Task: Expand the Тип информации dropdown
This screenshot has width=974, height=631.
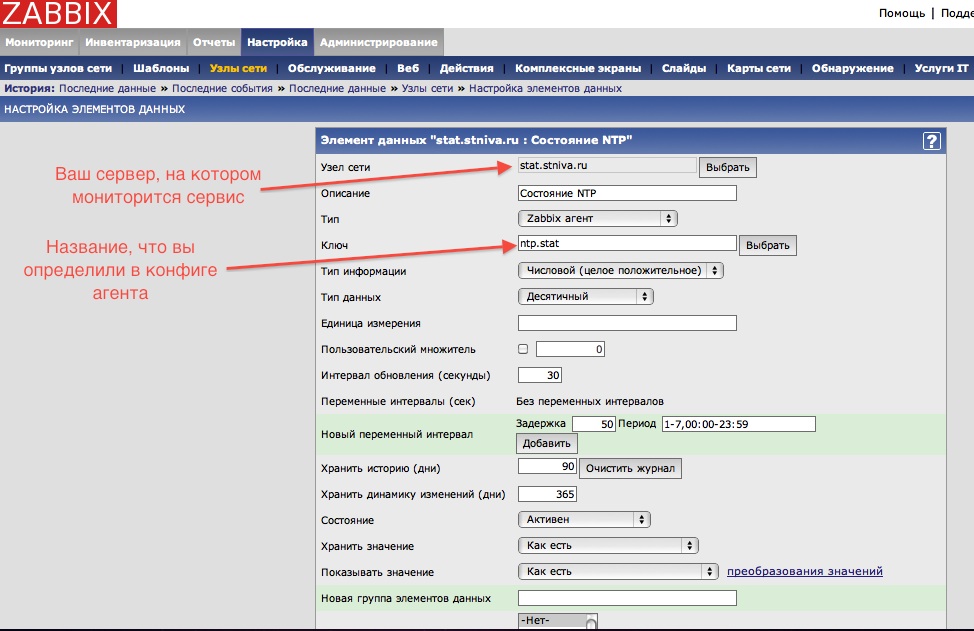Action: [621, 270]
